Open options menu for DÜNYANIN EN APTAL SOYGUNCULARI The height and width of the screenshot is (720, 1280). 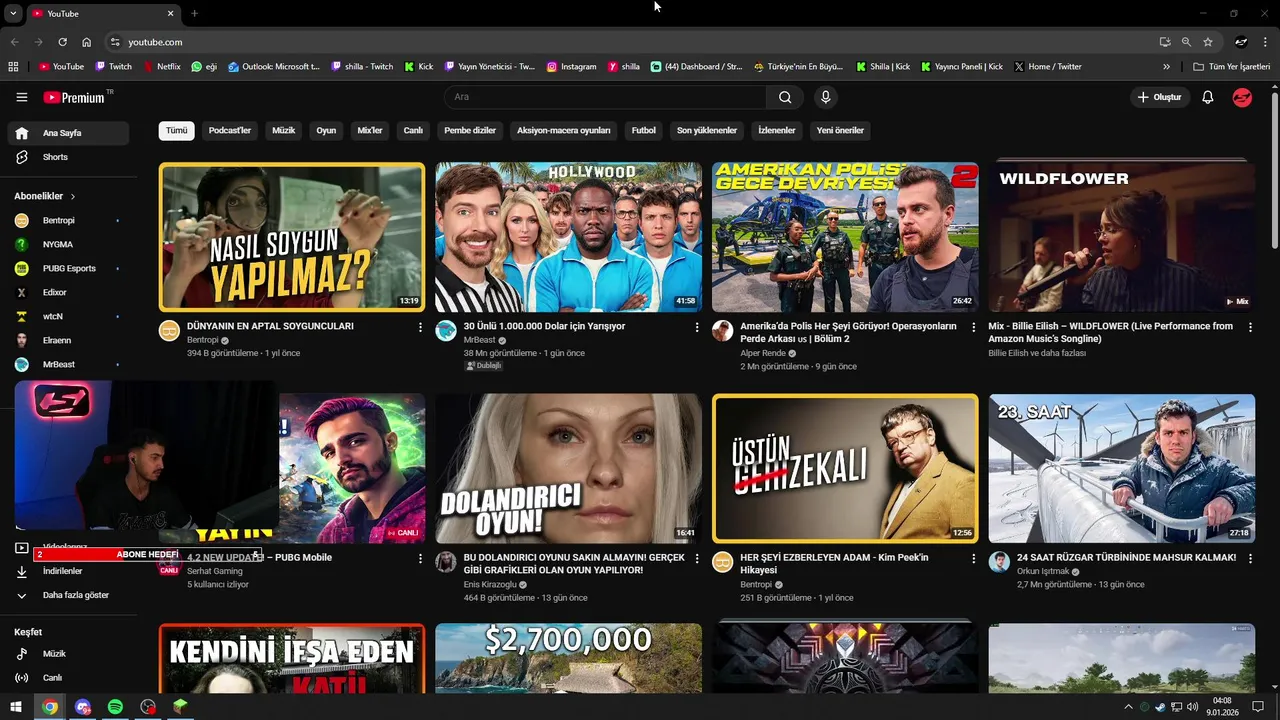[420, 327]
